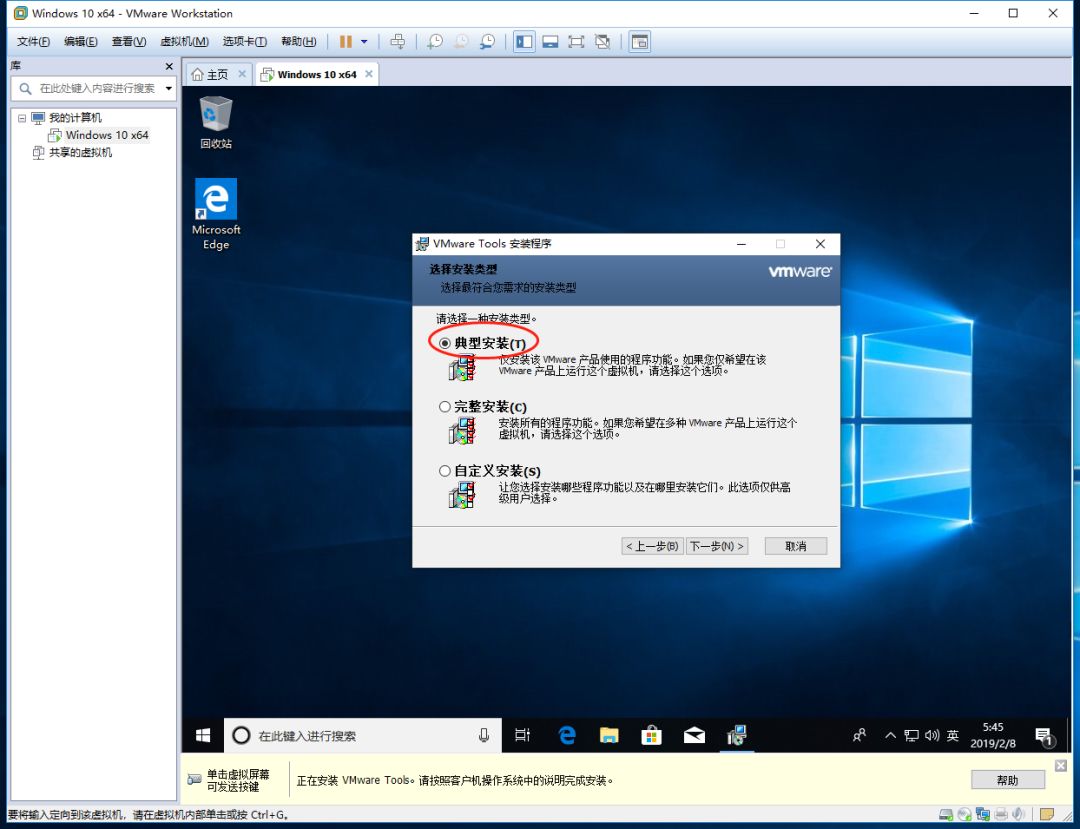Click the microphone icon in taskbar search
1080x829 pixels.
484,735
